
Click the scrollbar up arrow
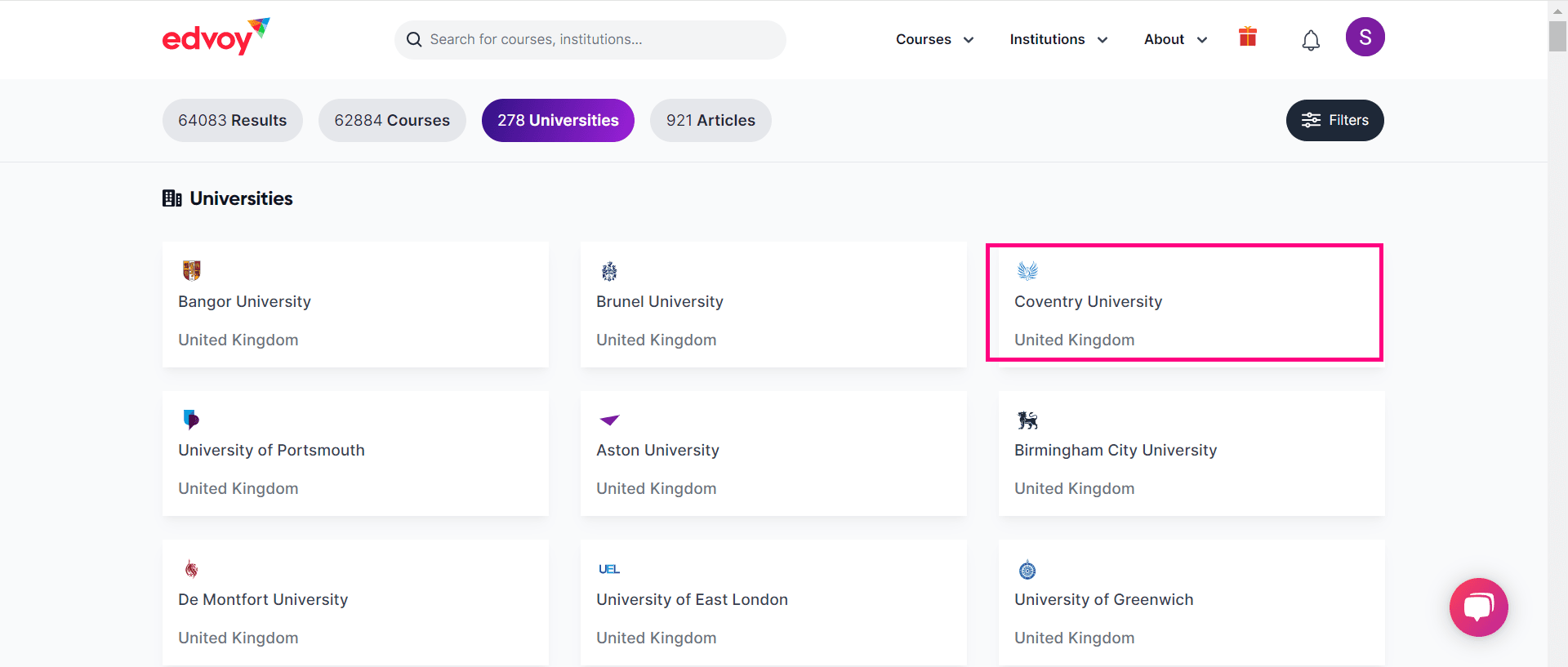coord(1557,10)
